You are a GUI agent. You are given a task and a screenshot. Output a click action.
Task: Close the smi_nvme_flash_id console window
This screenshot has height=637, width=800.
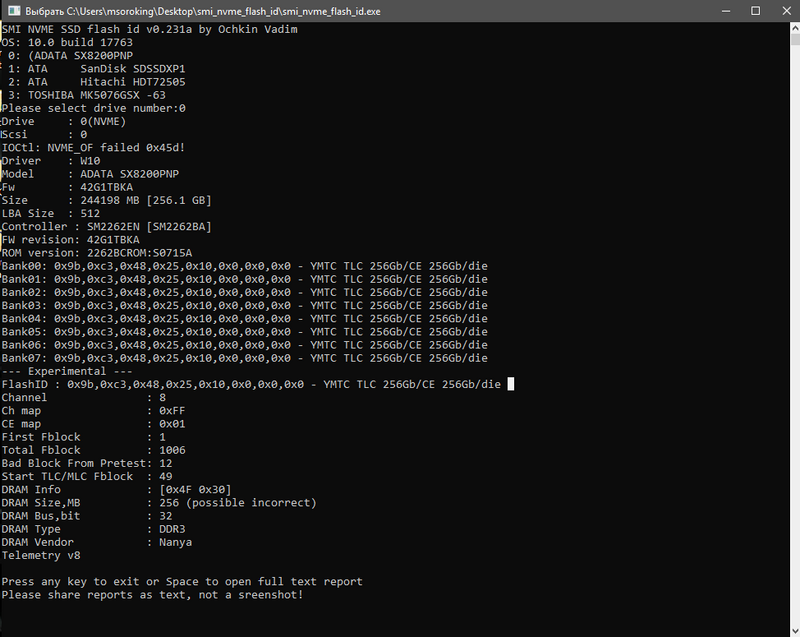tap(786, 11)
